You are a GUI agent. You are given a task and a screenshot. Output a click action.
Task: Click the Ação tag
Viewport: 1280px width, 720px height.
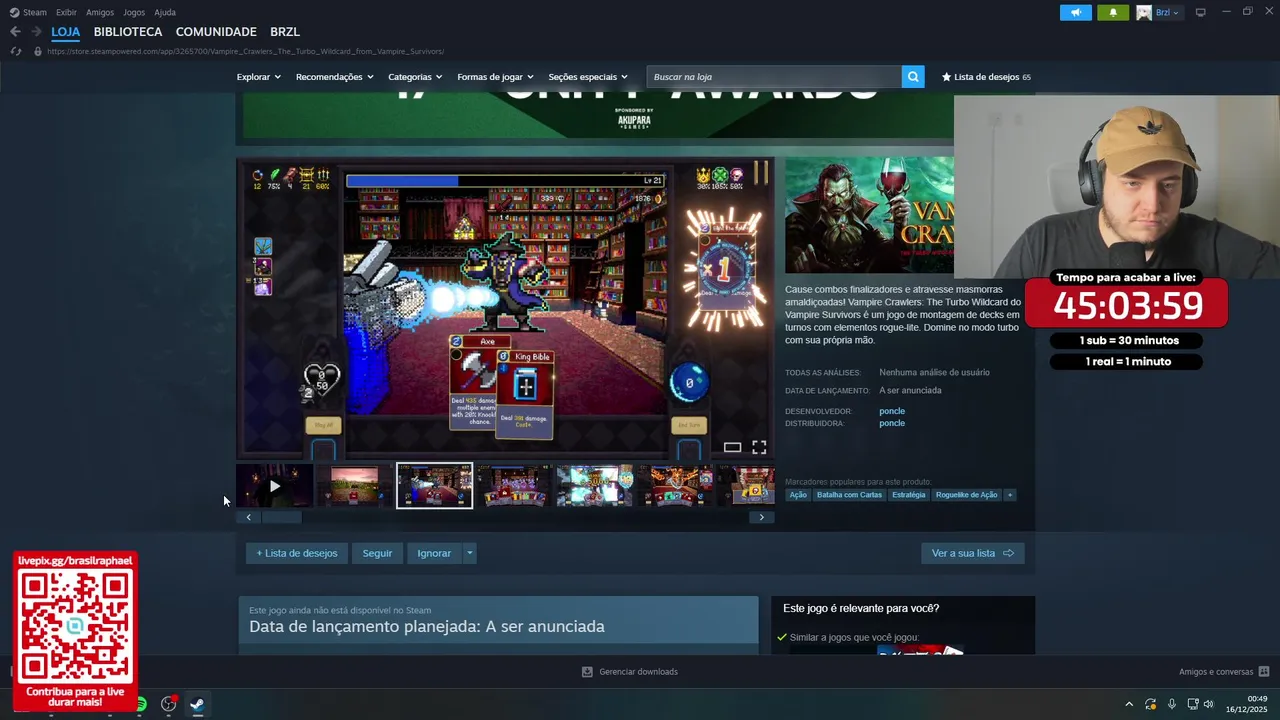click(798, 495)
